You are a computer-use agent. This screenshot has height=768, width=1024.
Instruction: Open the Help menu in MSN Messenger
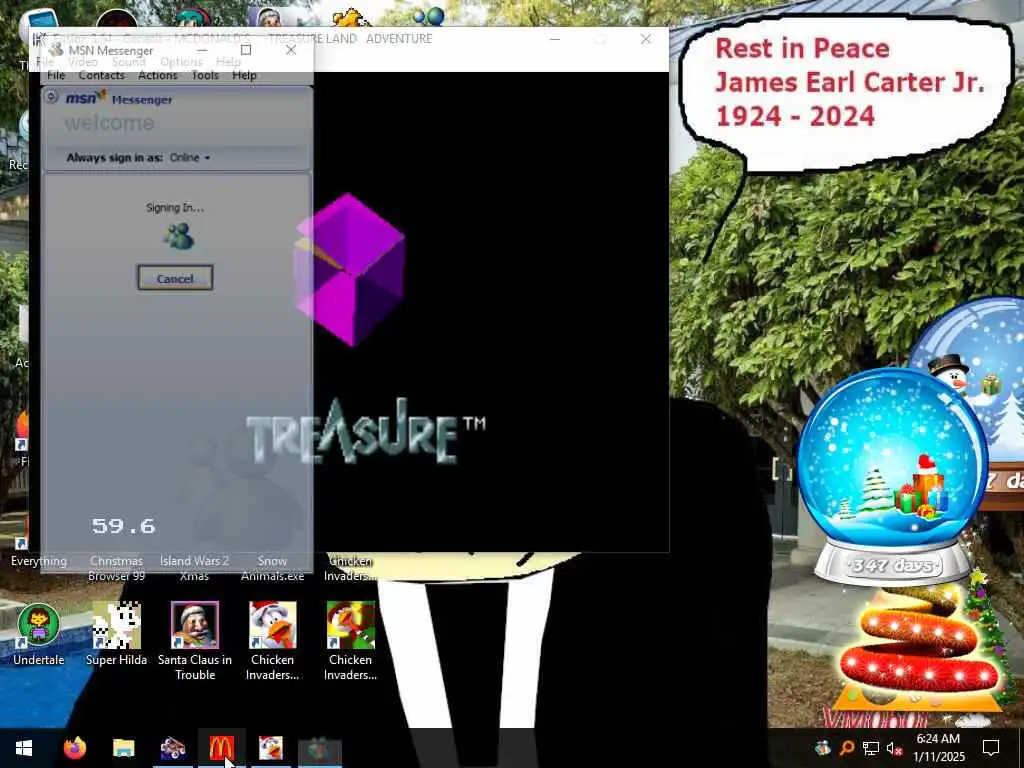[x=244, y=75]
